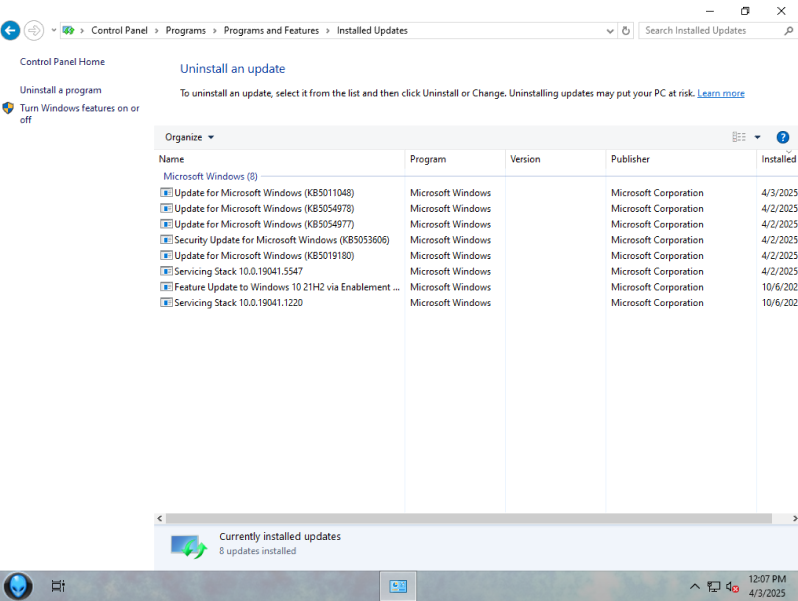Sort by the Publisher column header
This screenshot has height=601, width=798.
pyautogui.click(x=681, y=159)
